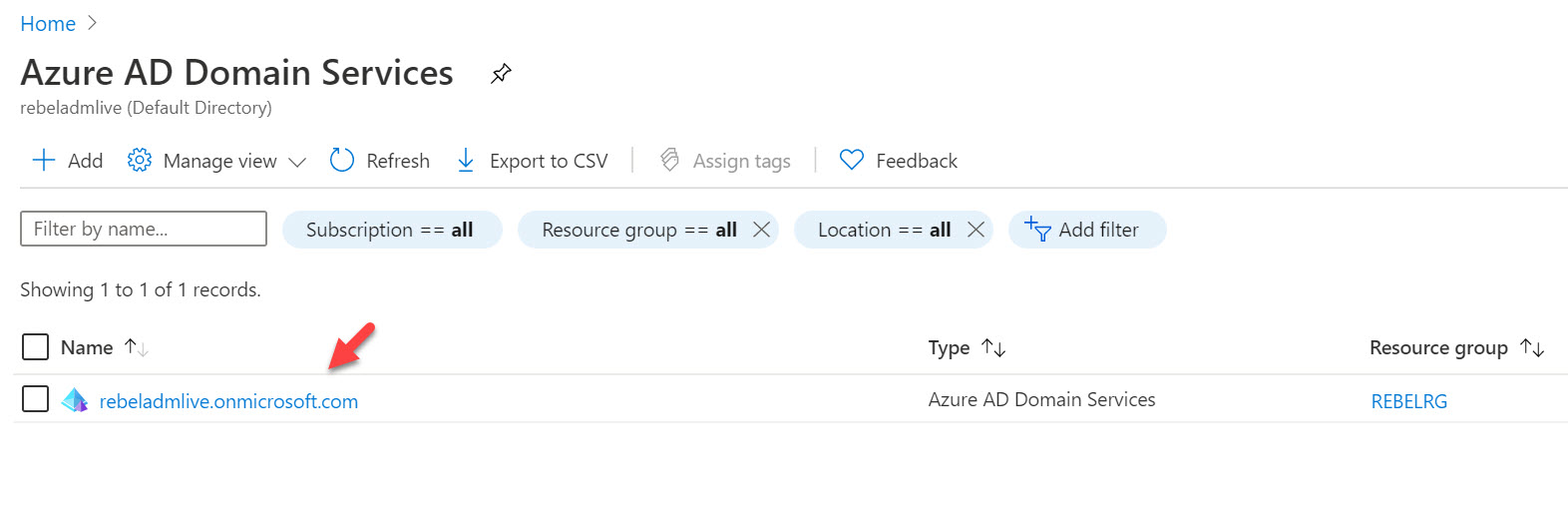Open the REBELRG resource group link
Image resolution: width=1568 pixels, height=519 pixels.
click(1408, 401)
